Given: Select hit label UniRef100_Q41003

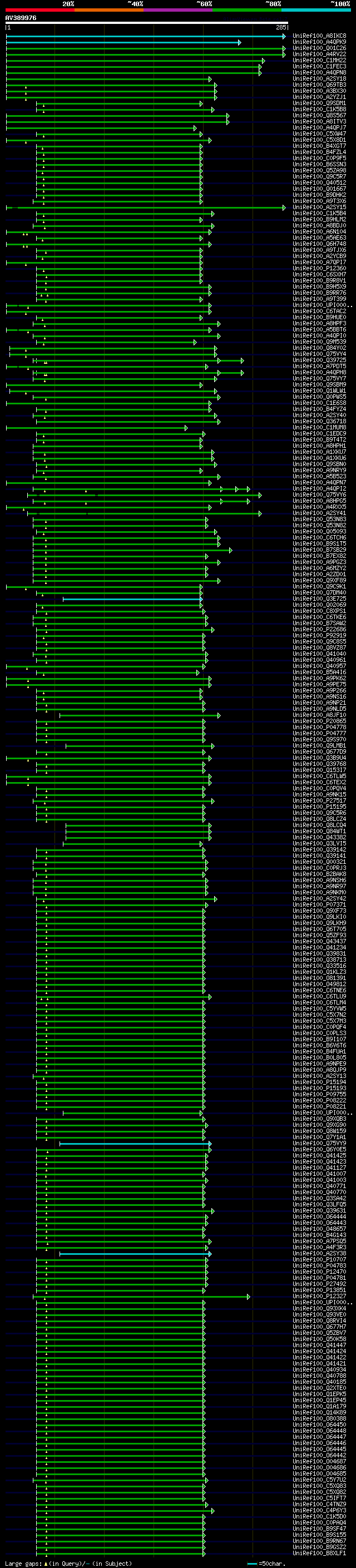Looking at the screenshot, I should (319, 1180).
